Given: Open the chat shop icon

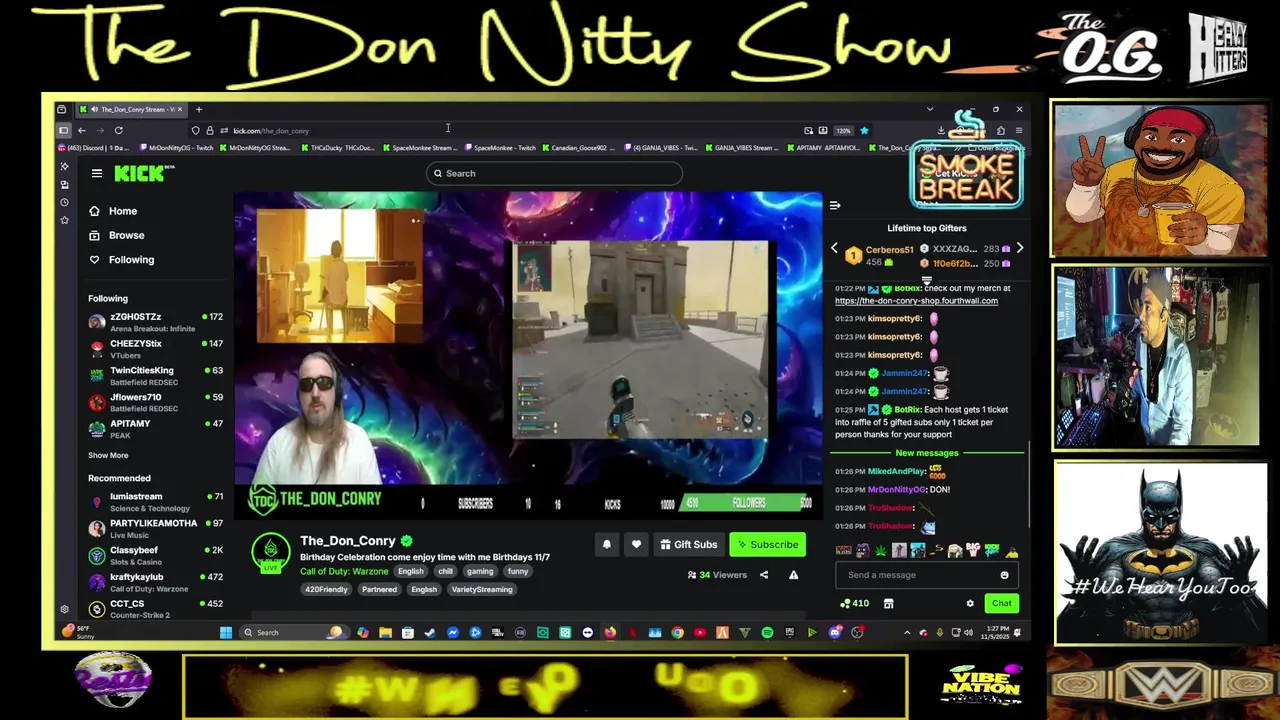Looking at the screenshot, I should pyautogui.click(x=888, y=604).
